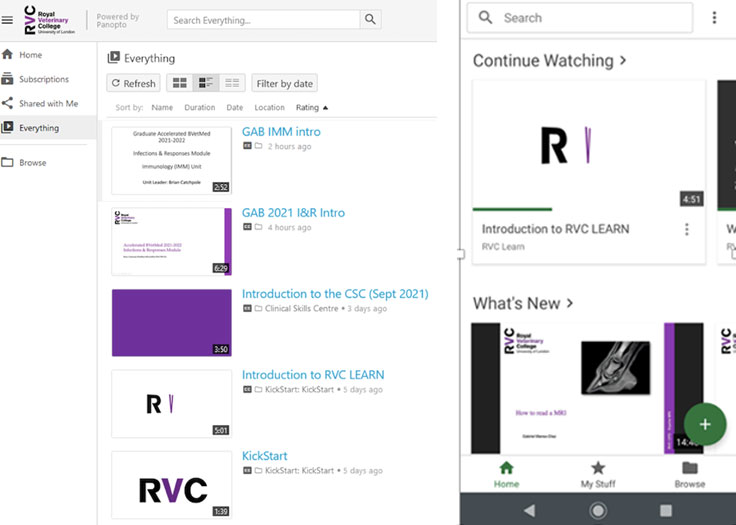
Task: Focus the mobile app Search field
Action: tap(580, 18)
